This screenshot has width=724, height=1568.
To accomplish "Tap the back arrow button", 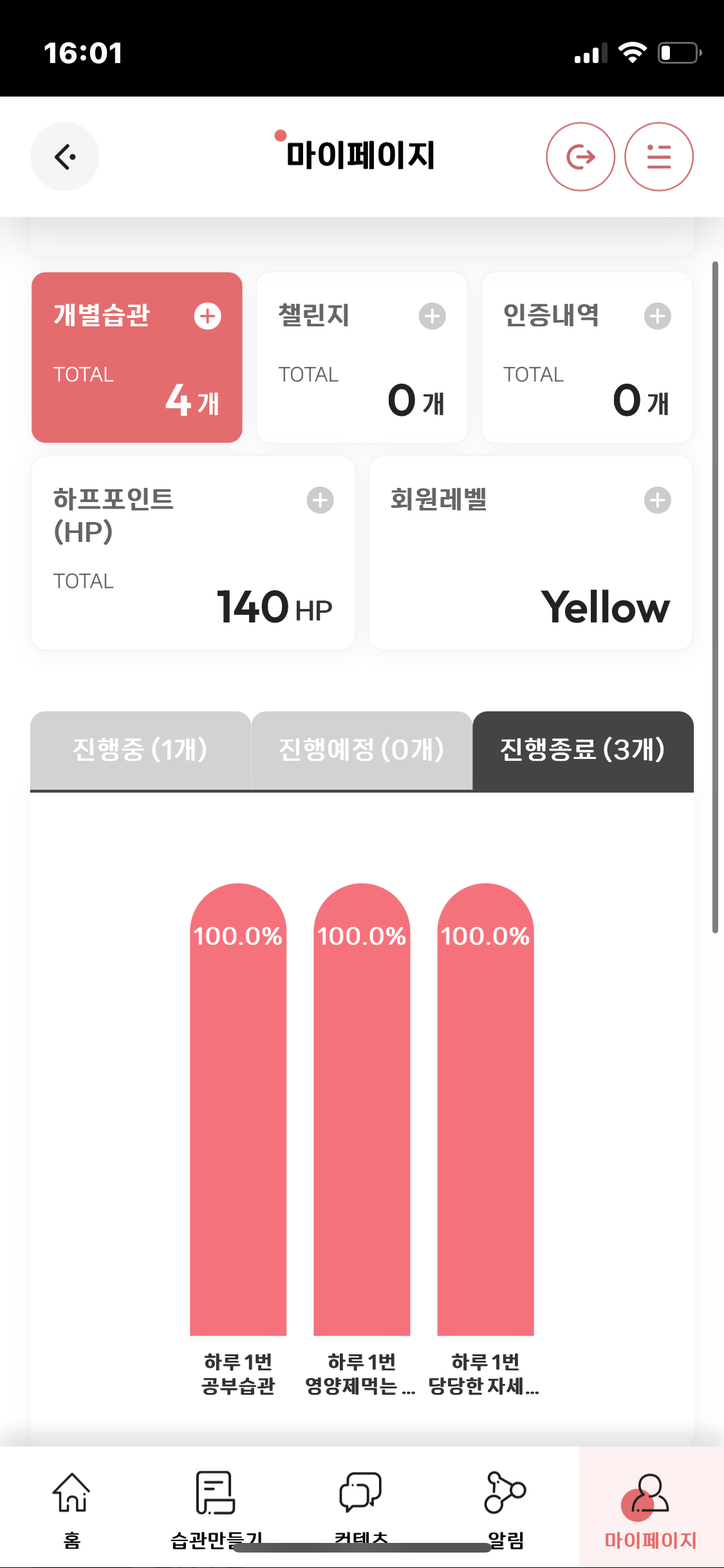I will point(65,156).
